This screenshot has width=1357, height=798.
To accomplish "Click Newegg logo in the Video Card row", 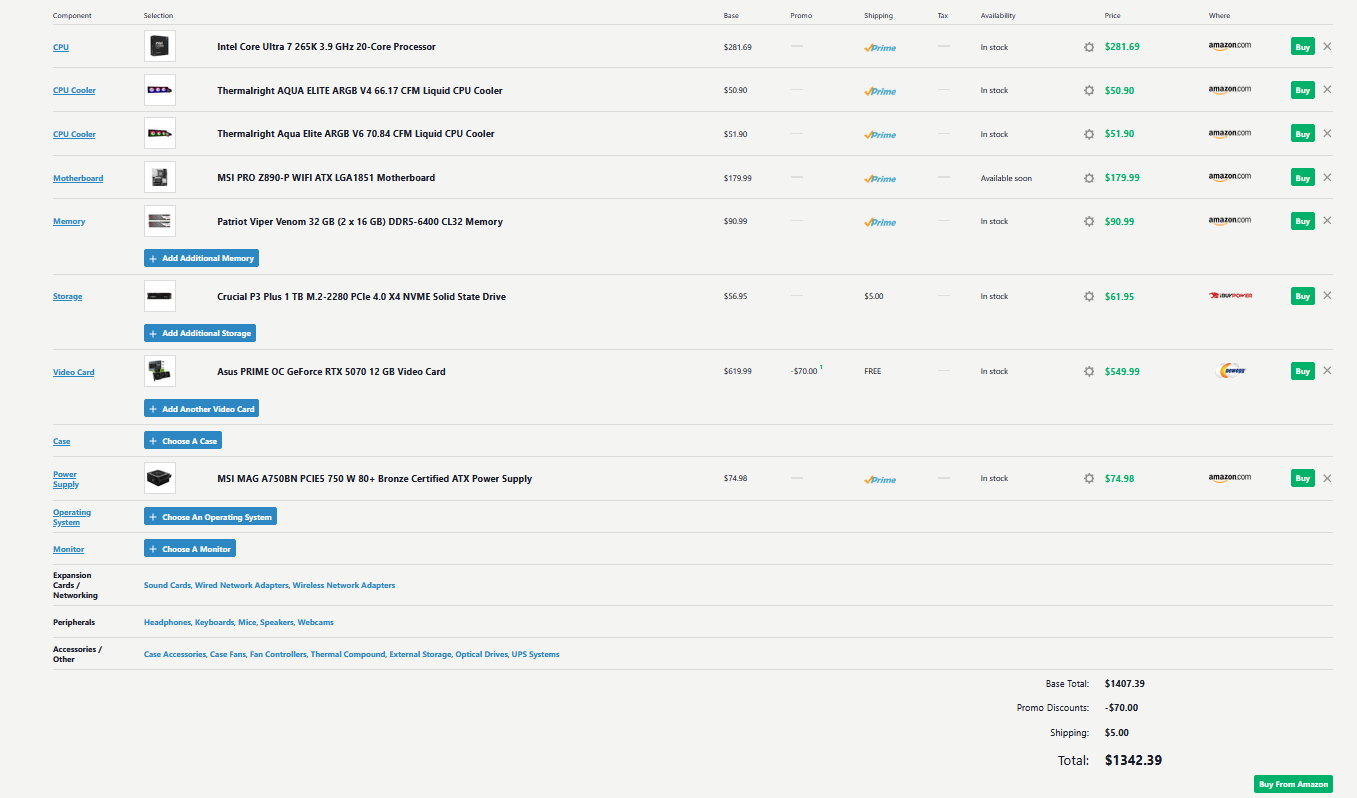I will pos(1230,371).
